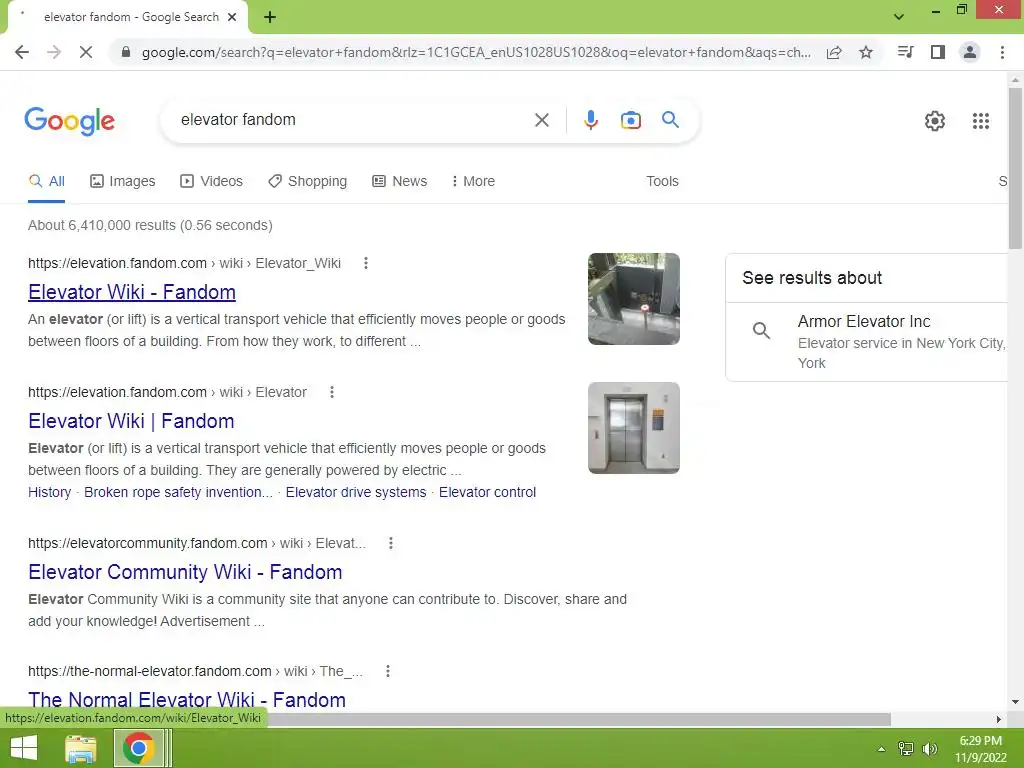Screen dimensions: 1024x768
Task: Click the forward navigation arrow
Action: [54, 52]
